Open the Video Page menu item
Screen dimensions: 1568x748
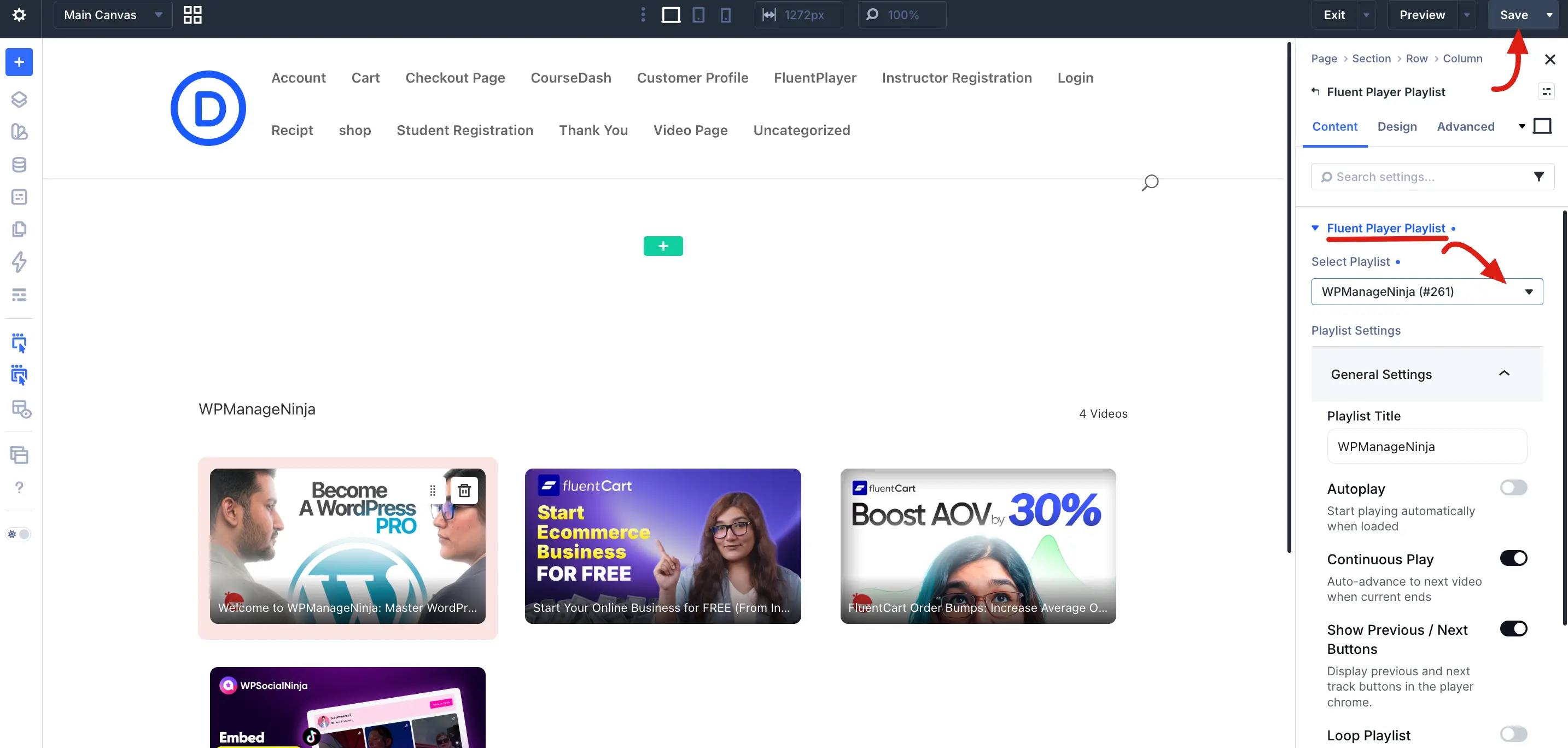pos(690,130)
